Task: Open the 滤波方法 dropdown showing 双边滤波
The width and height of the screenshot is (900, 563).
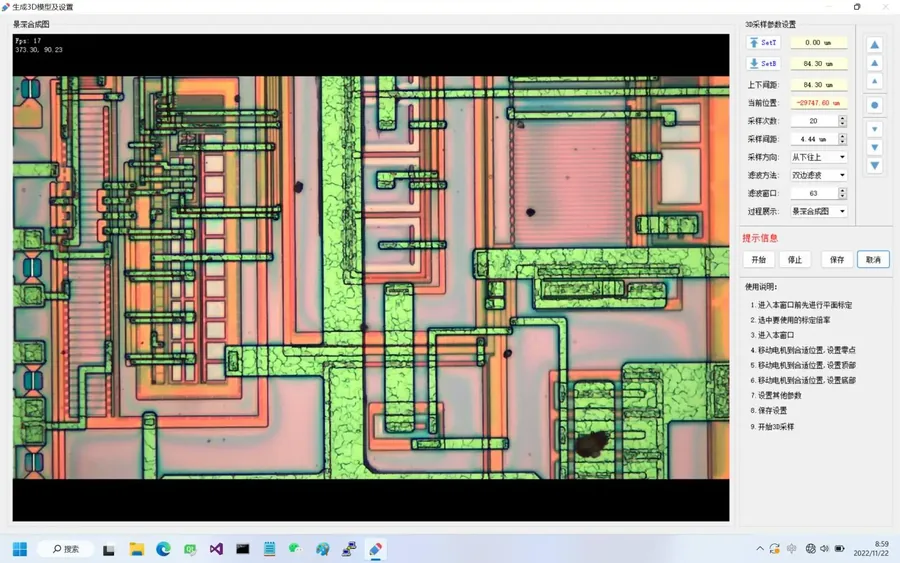Action: [x=818, y=175]
